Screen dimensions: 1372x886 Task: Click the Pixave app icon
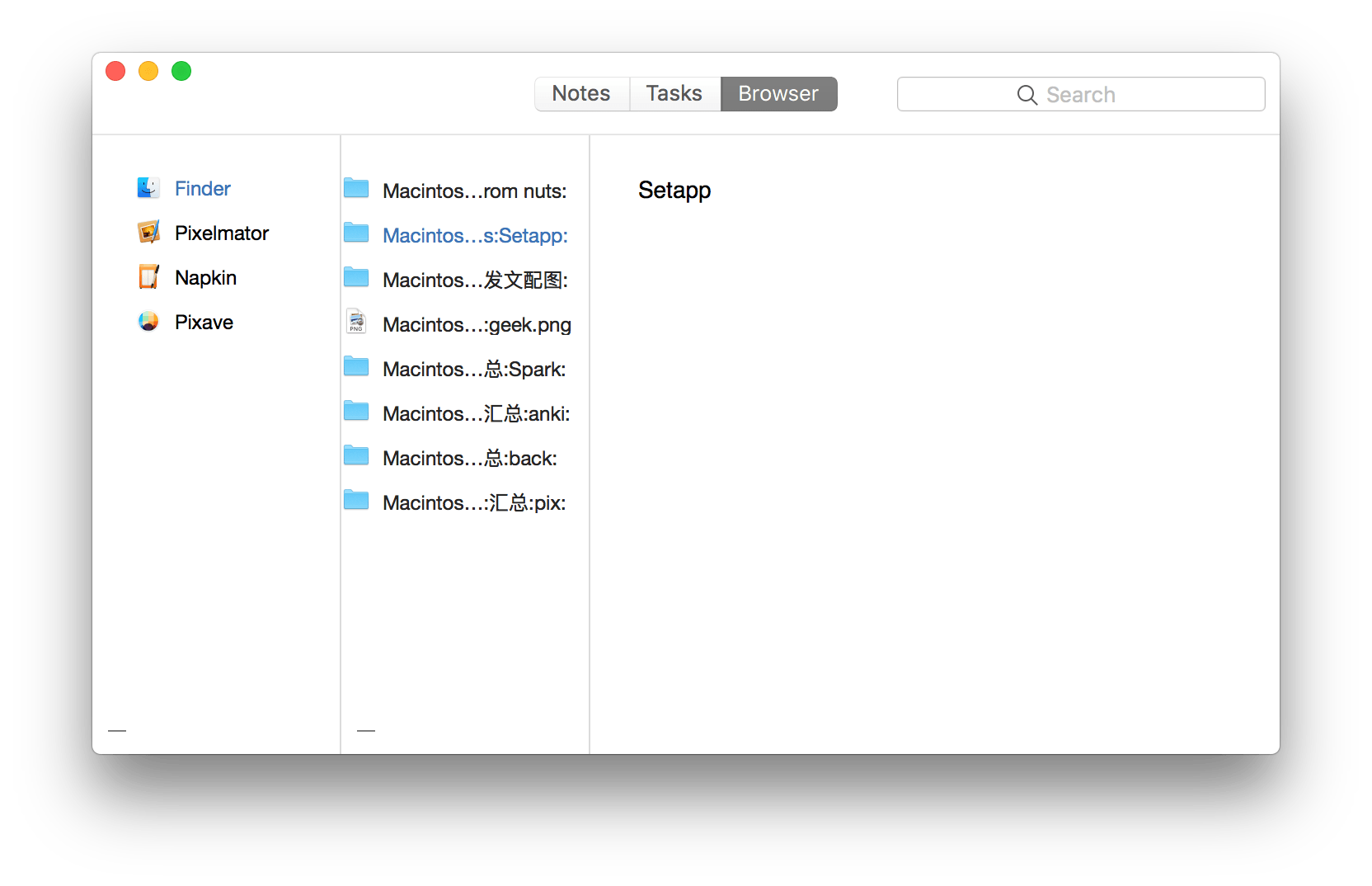click(148, 322)
